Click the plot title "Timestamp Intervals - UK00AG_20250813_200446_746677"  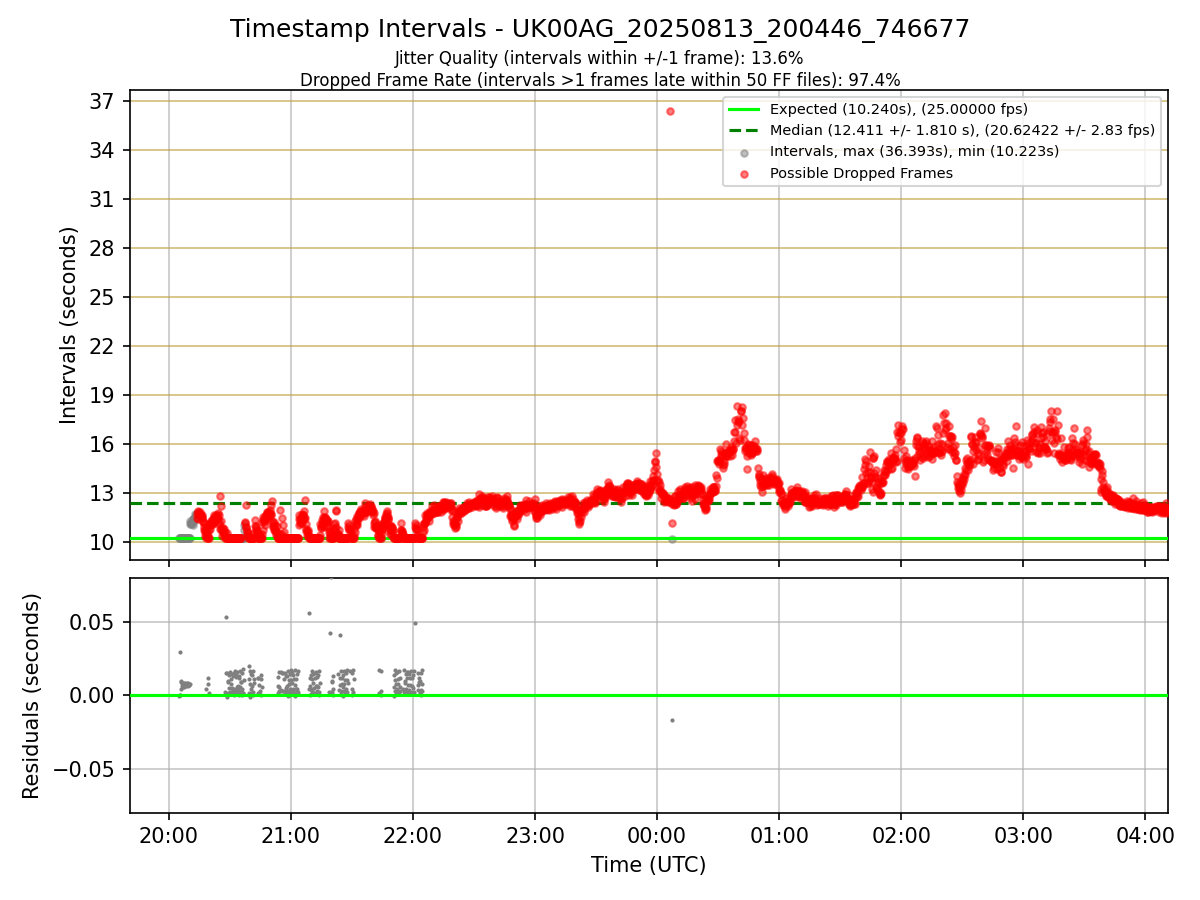(600, 29)
